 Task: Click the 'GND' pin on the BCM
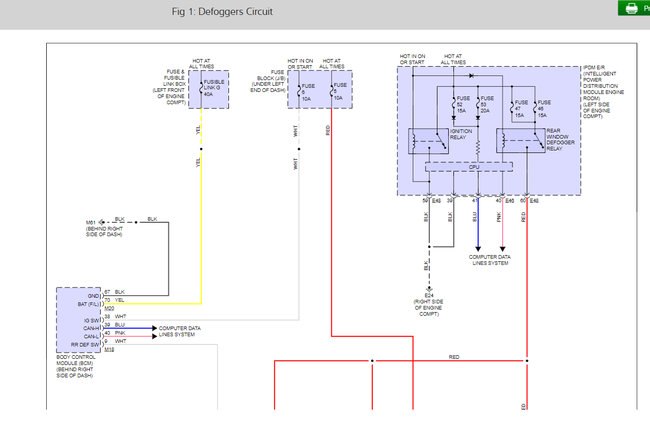[93, 296]
